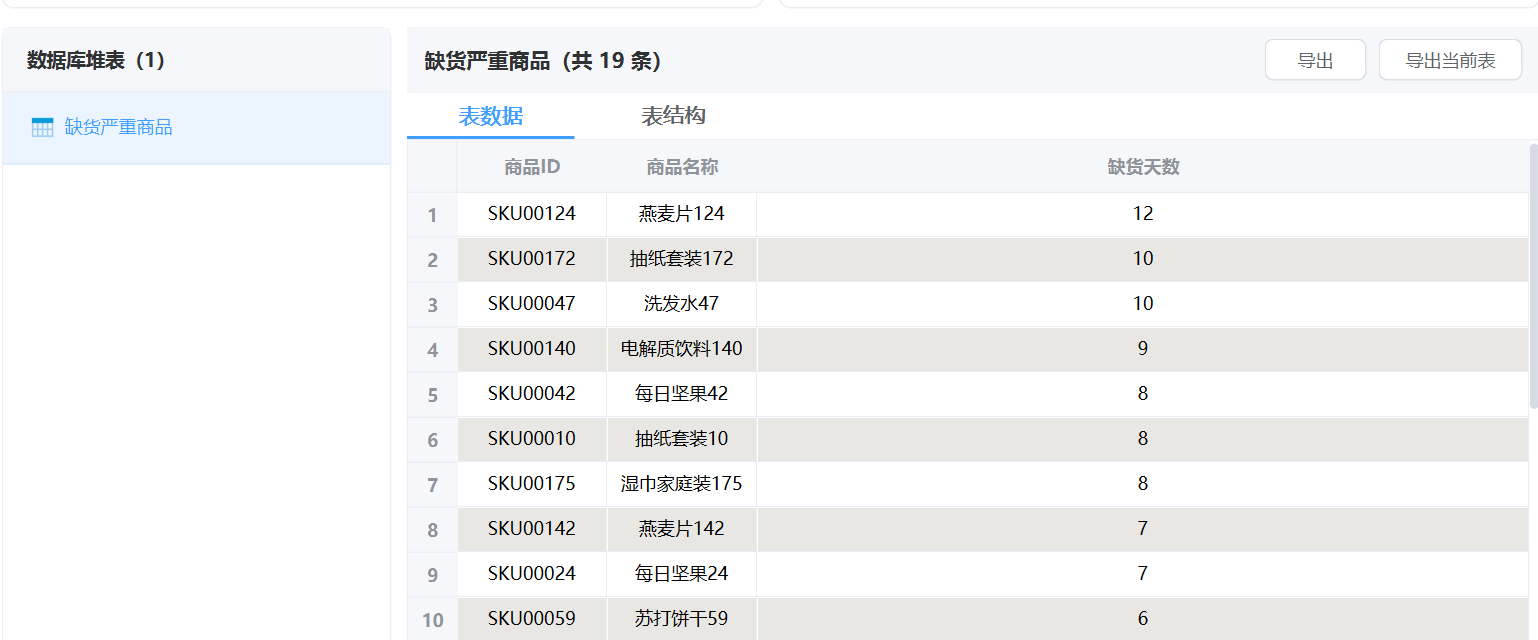The image size is (1538, 640).
Task: Click row number 5 header
Action: tap(432, 395)
